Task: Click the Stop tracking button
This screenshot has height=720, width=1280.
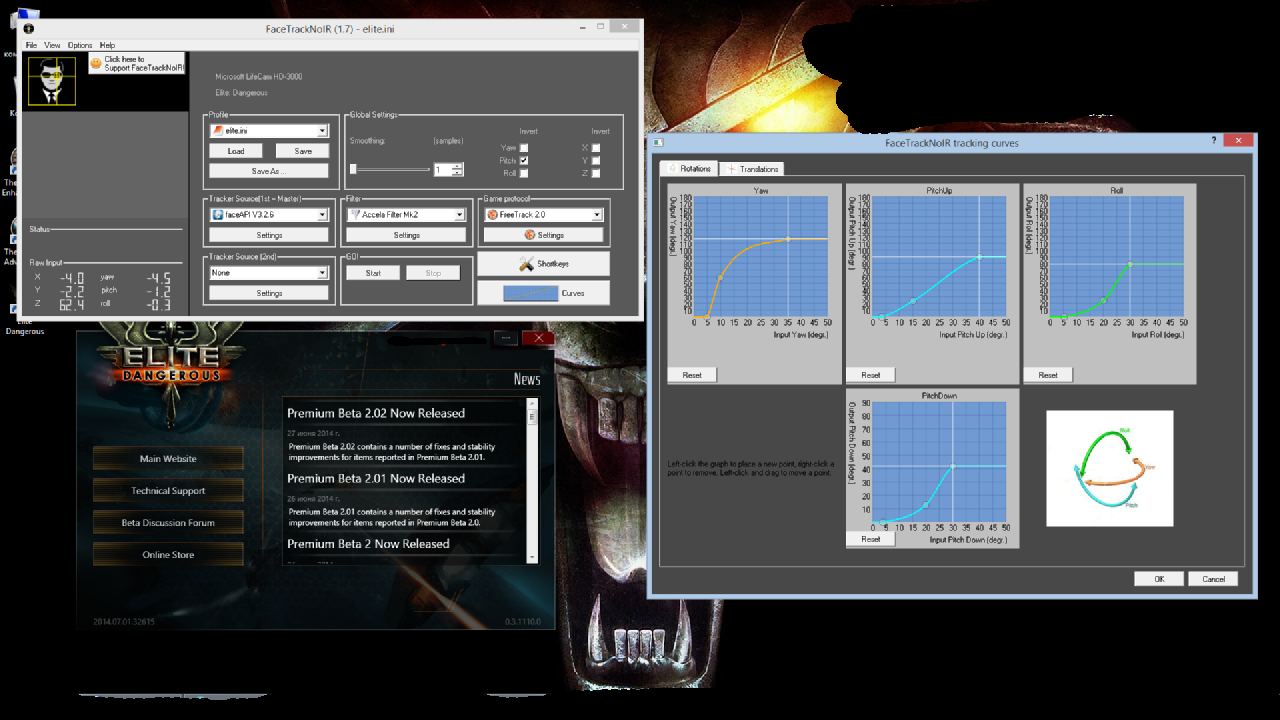Action: 433,272
